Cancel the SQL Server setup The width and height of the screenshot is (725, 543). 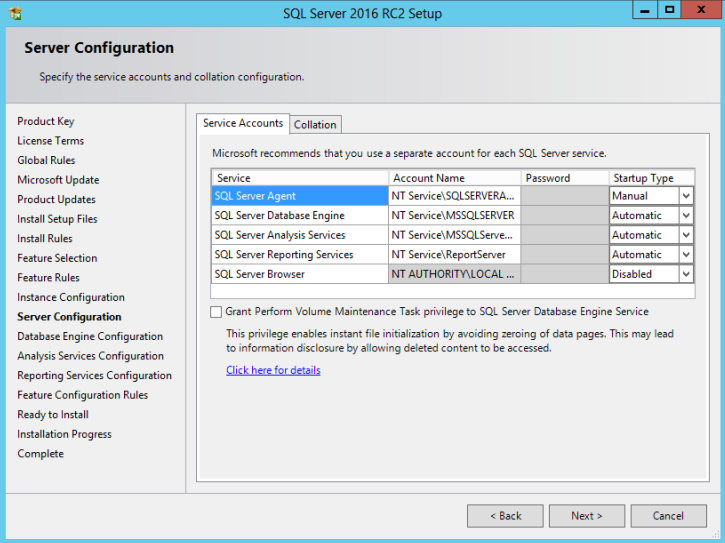tap(669, 516)
